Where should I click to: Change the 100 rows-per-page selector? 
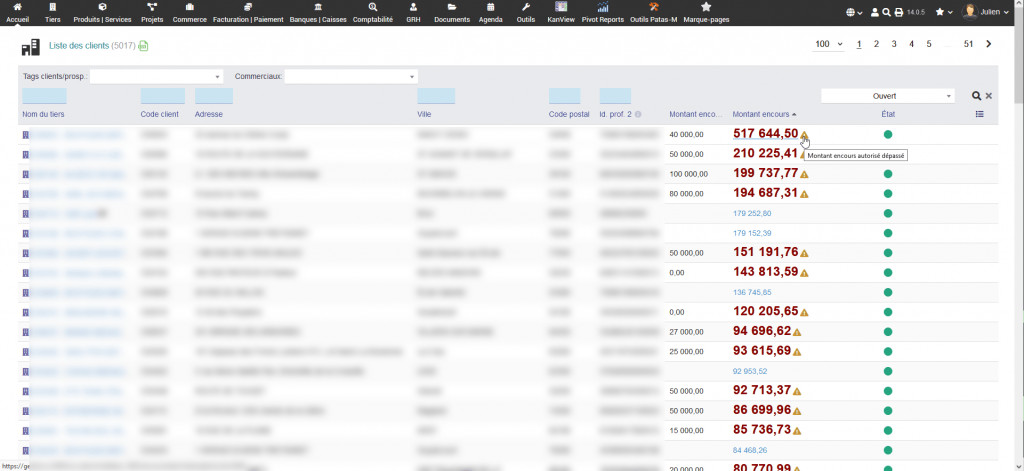tap(828, 44)
